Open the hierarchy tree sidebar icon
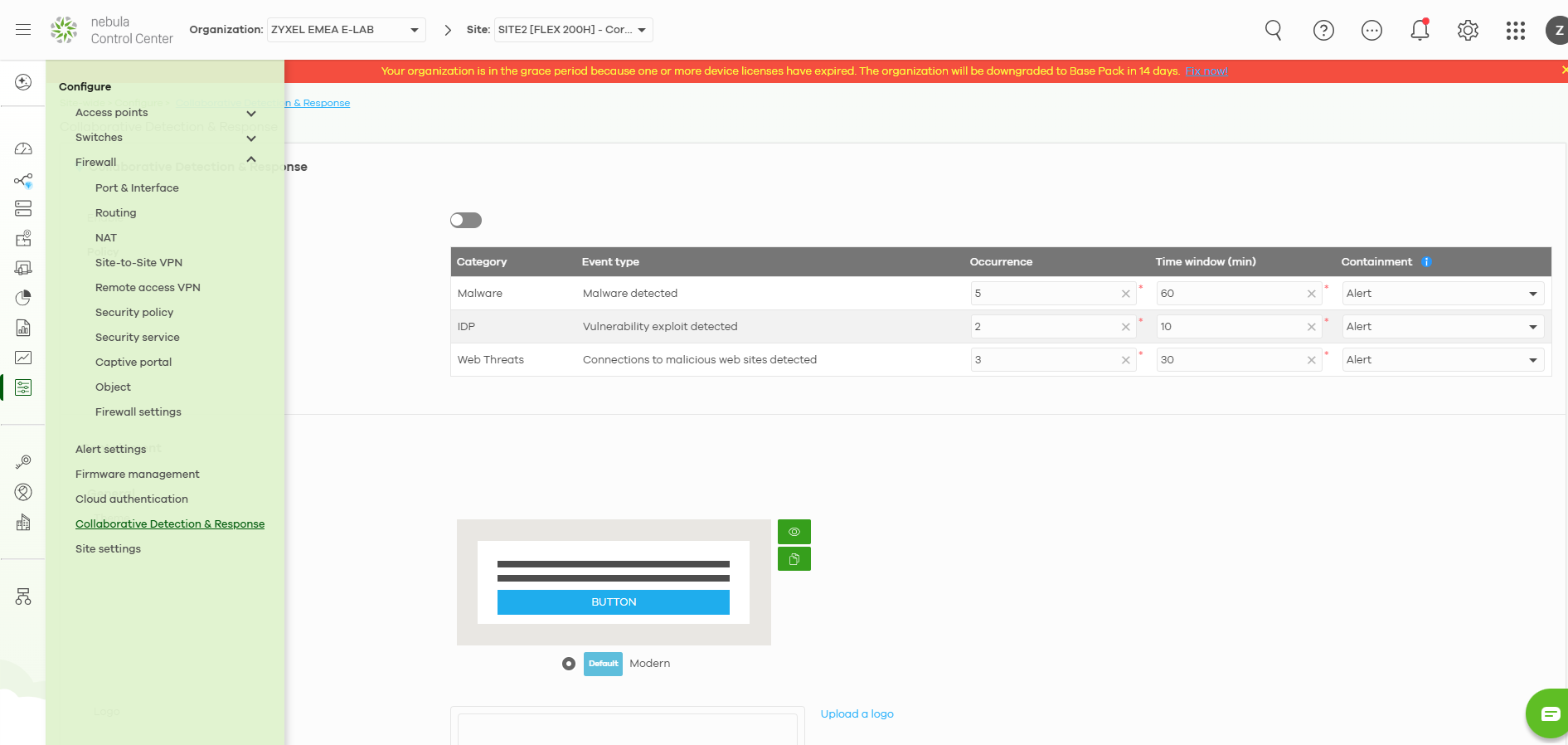This screenshot has width=1568, height=745. coord(23,596)
